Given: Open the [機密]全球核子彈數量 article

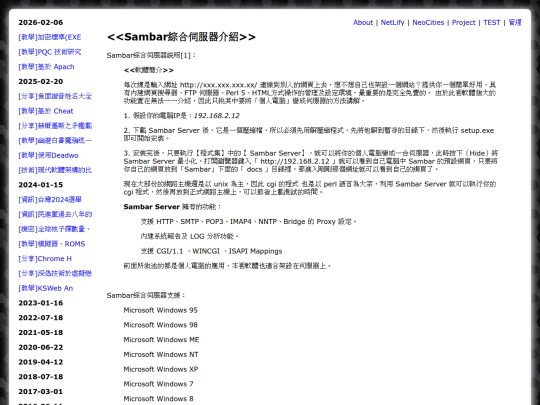Looking at the screenshot, I should (54, 229).
